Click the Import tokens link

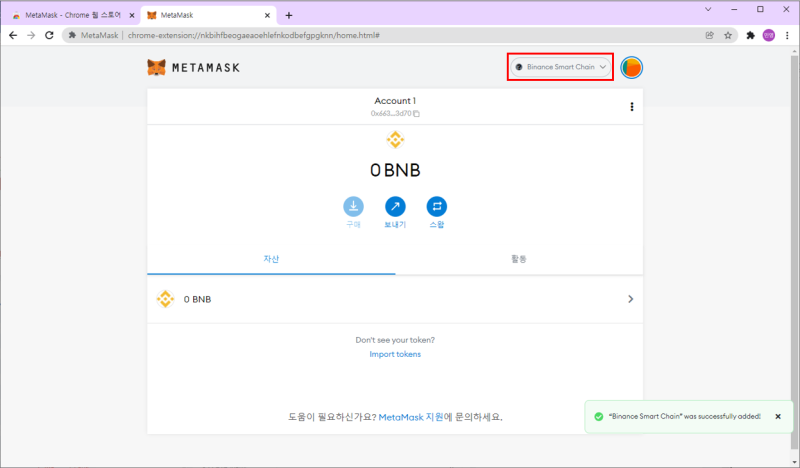pos(395,354)
